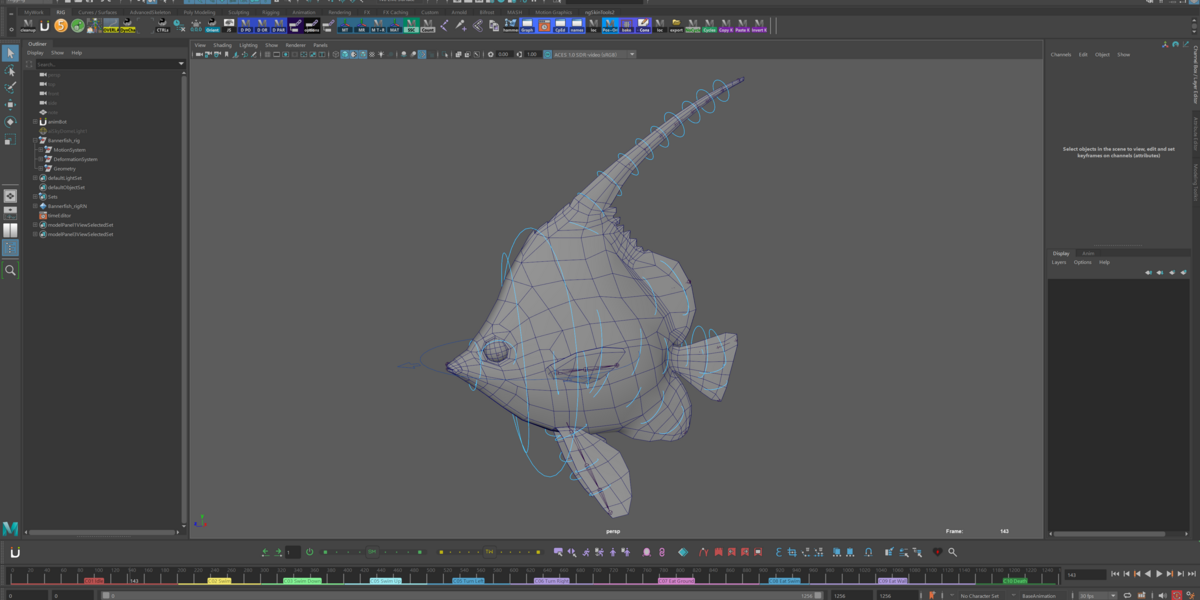Click the Outliner search field
The height and width of the screenshot is (600, 1200).
point(105,63)
